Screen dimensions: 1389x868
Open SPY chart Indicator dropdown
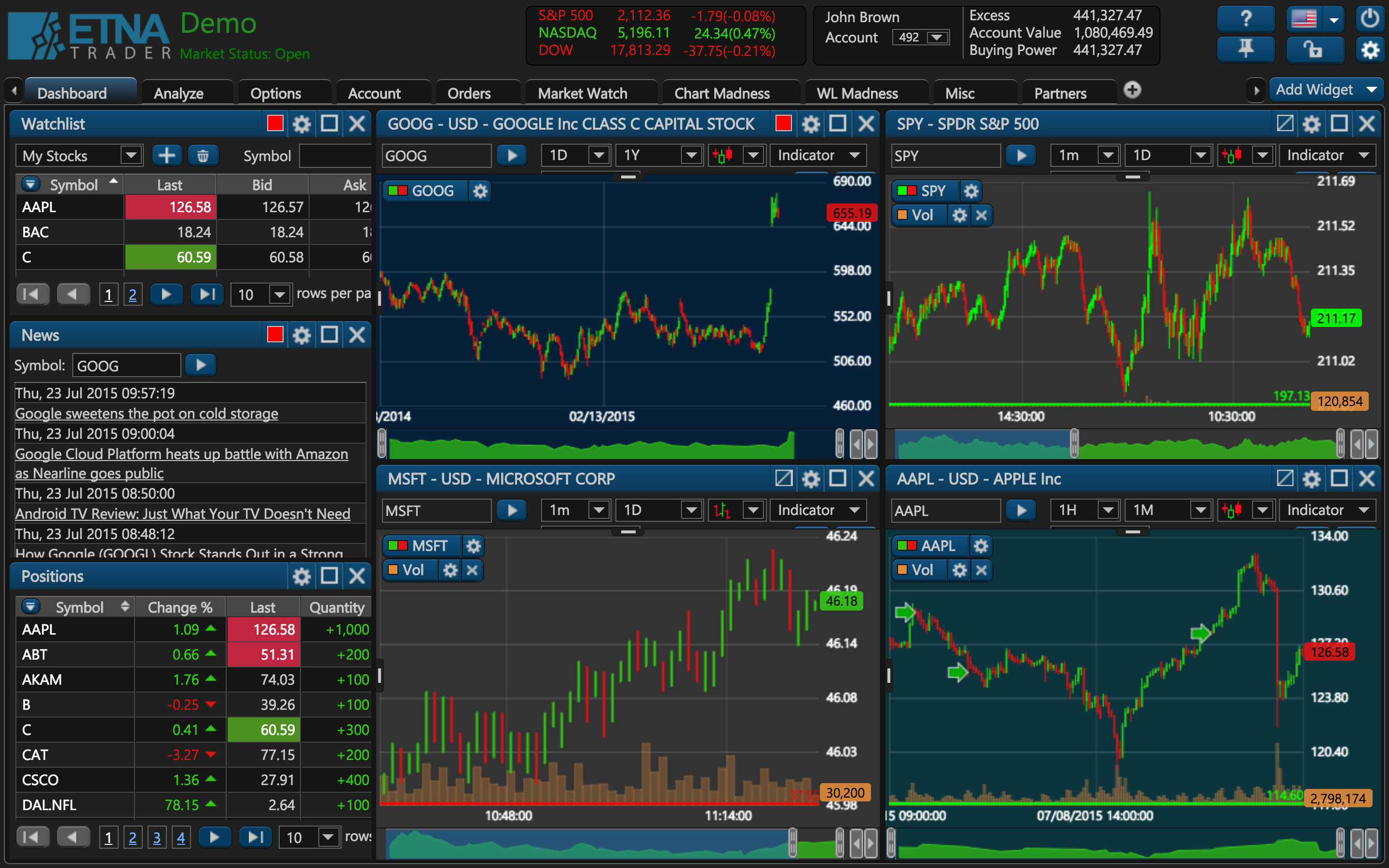1329,155
